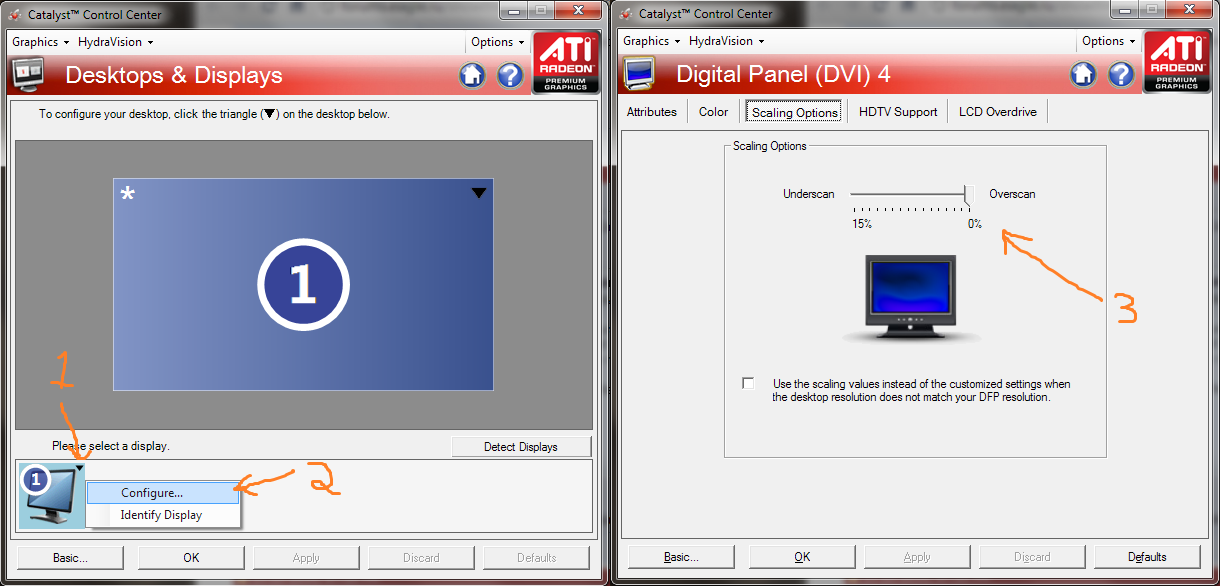The width and height of the screenshot is (1220, 586).
Task: Click title bar app icon of Digital Panel window
Action: [x=628, y=14]
